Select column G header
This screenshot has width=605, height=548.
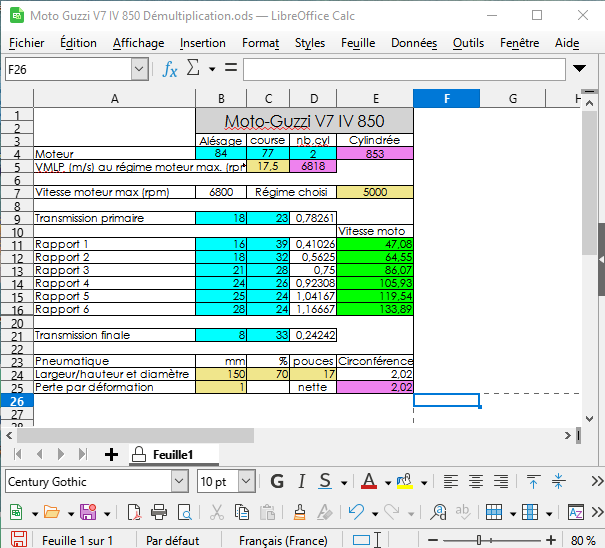[513, 98]
